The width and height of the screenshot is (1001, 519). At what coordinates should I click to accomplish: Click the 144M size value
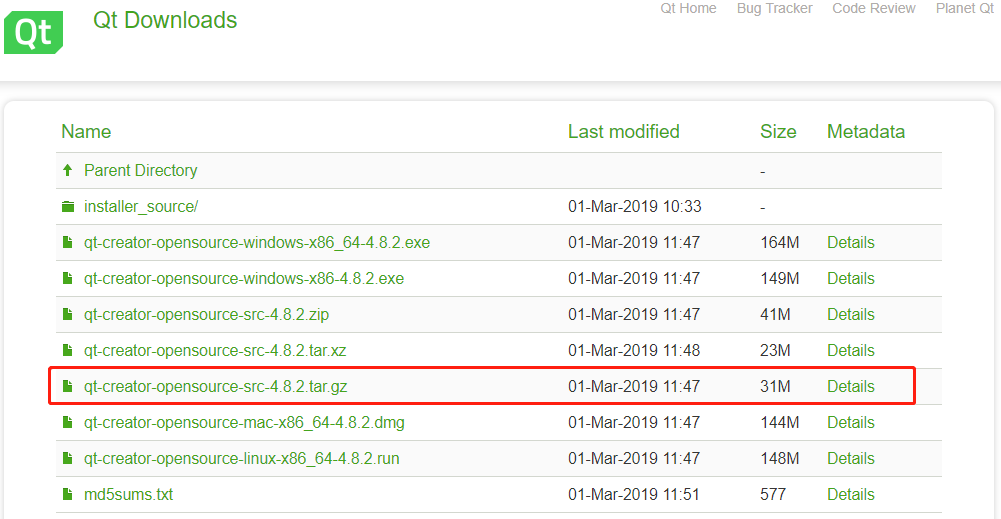point(779,423)
